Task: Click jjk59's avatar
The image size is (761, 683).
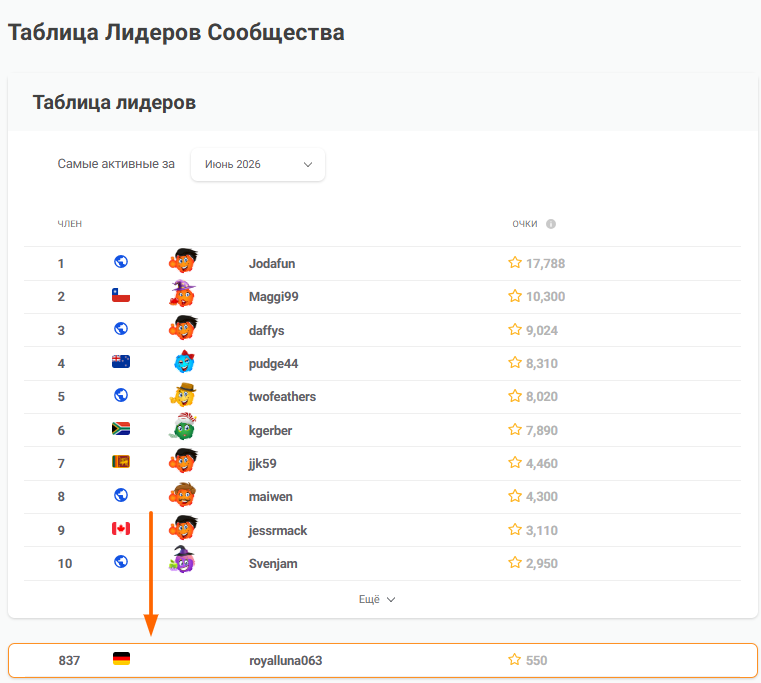Action: [x=183, y=461]
